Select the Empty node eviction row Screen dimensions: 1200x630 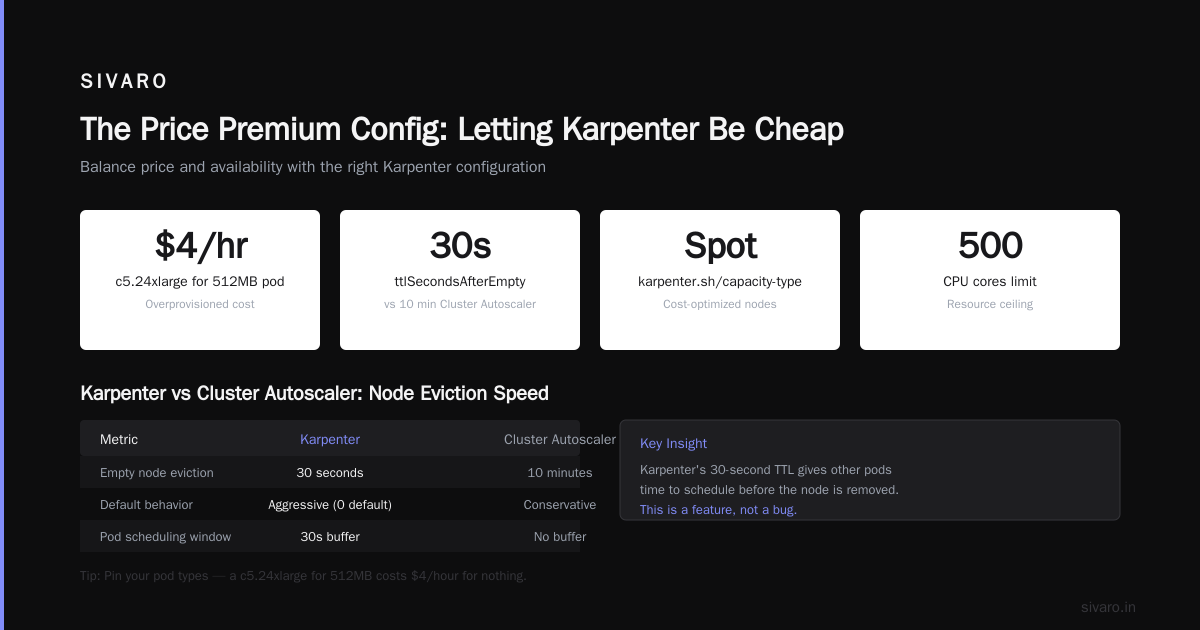pyautogui.click(x=330, y=472)
